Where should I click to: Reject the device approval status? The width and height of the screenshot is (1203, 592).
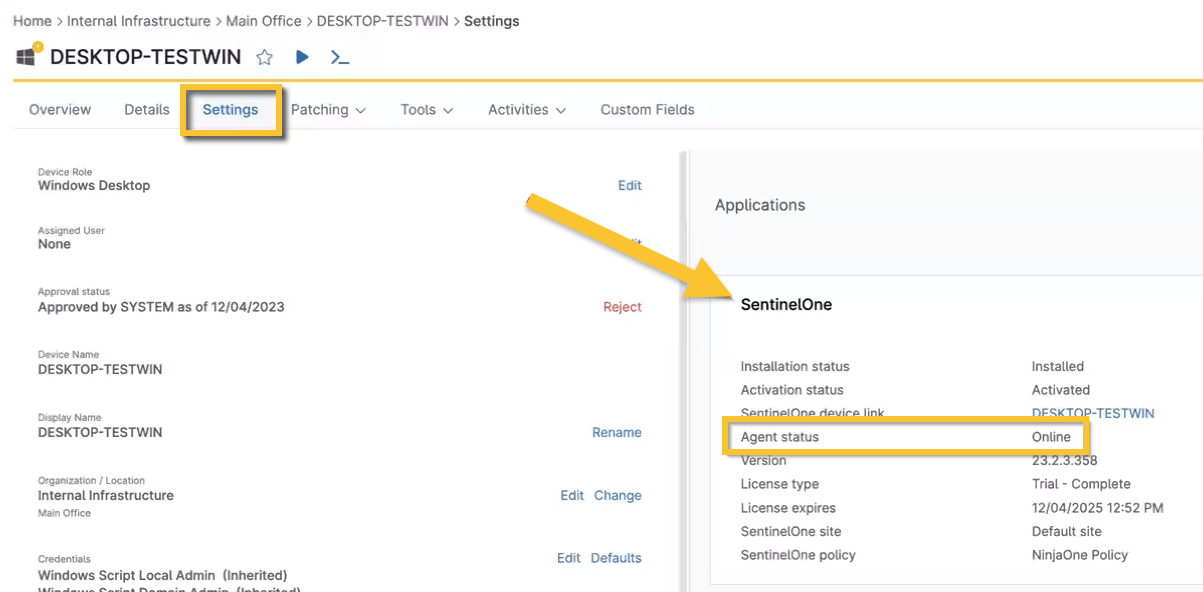[622, 307]
